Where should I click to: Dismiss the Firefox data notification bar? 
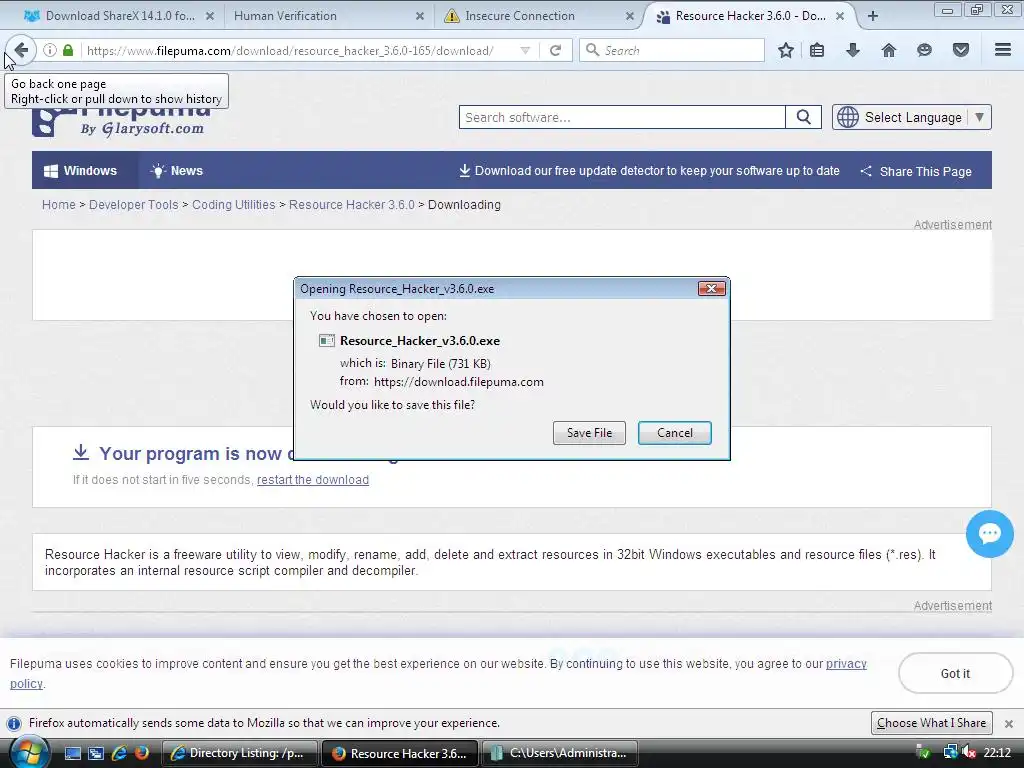click(x=1008, y=724)
